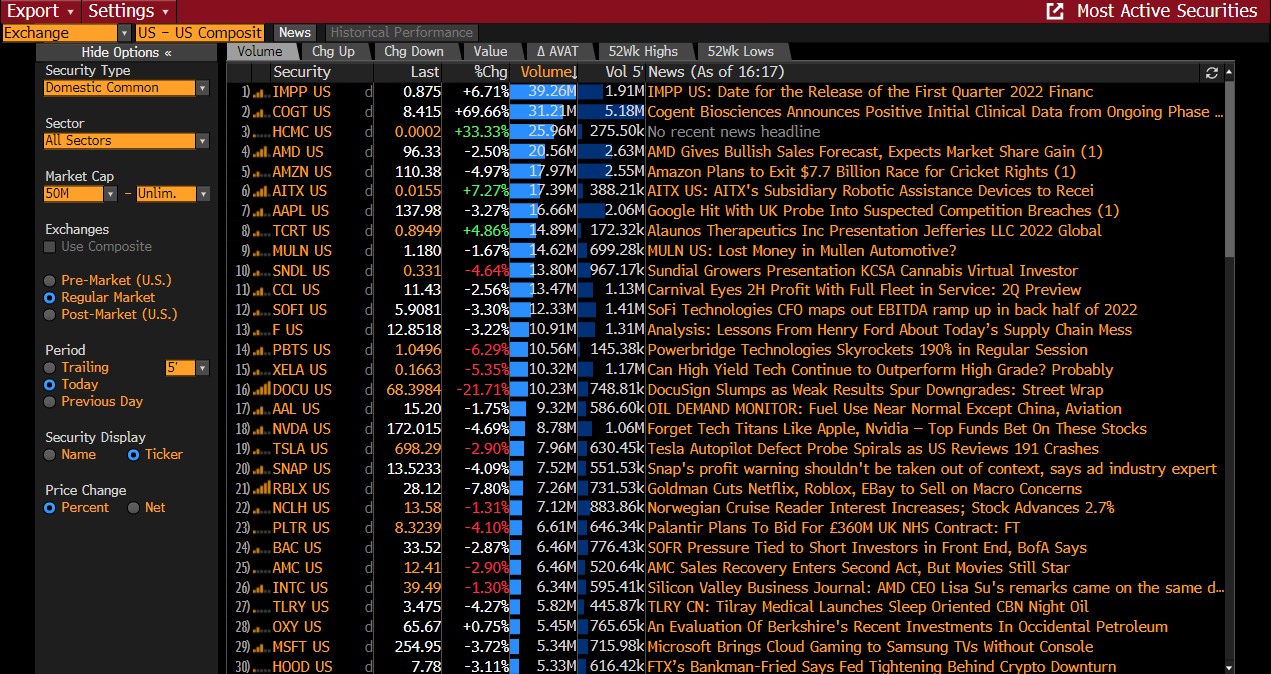The height and width of the screenshot is (674, 1271).
Task: Click the signal bars icon next to IMPP US
Action: click(x=259, y=92)
